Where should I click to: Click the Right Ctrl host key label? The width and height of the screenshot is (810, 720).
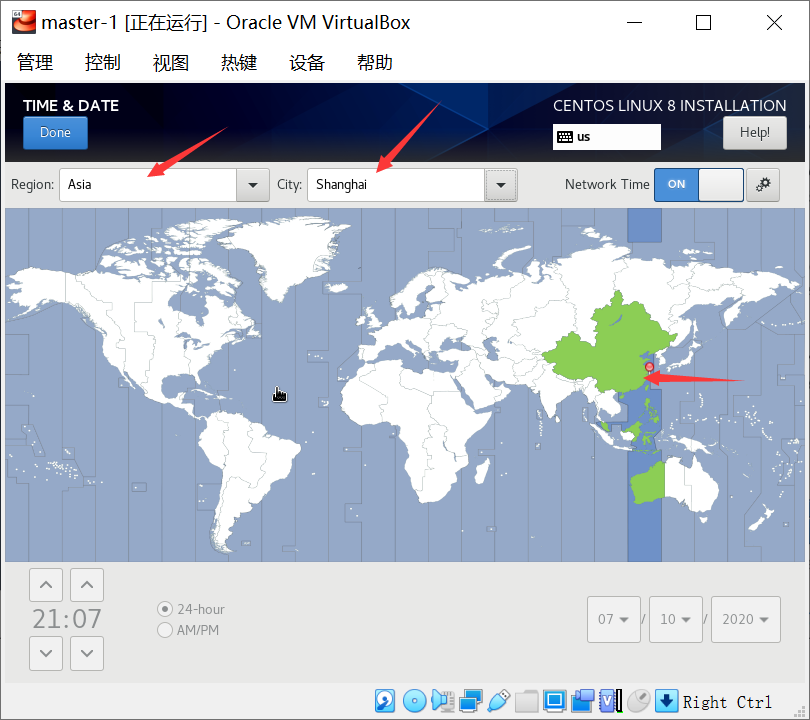[727, 702]
